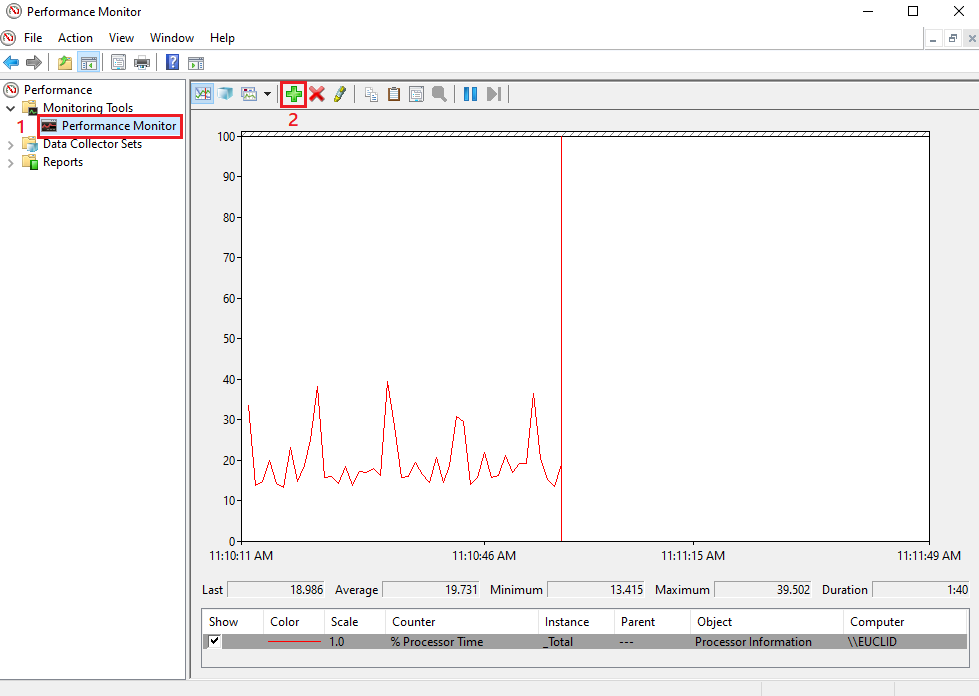This screenshot has width=979, height=696.
Task: Click the inner MDI restore button
Action: 953,39
